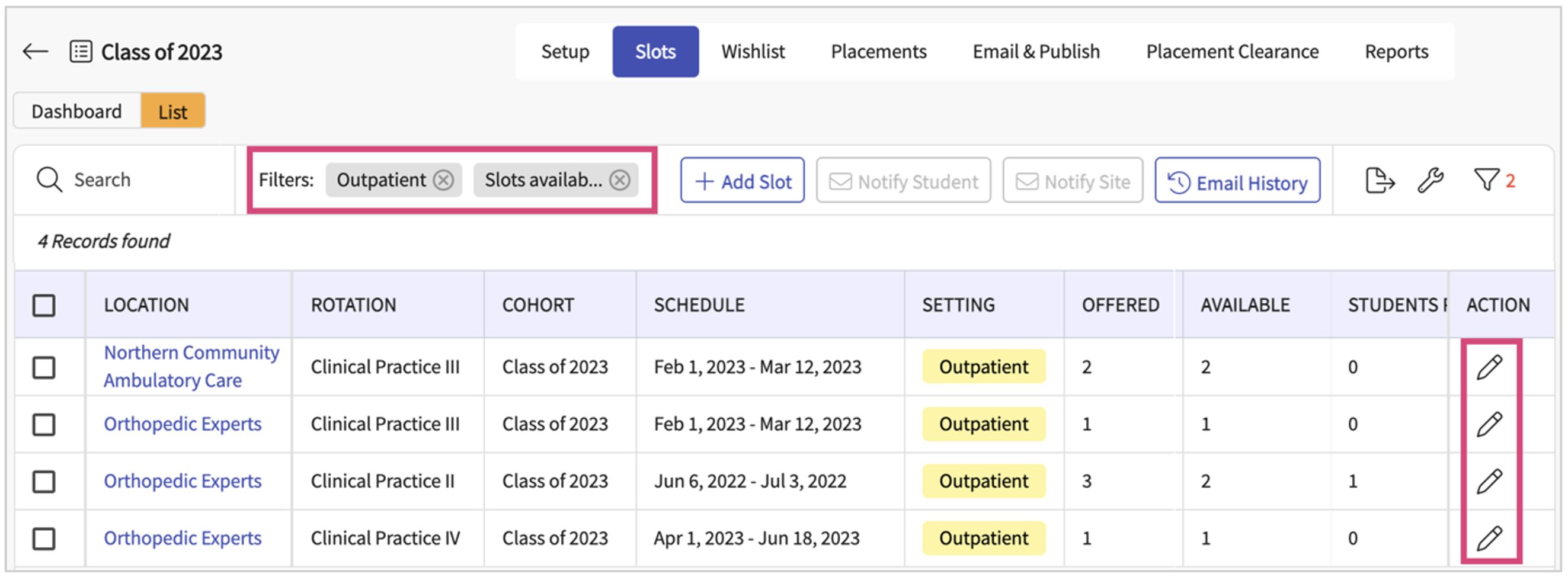Open the filter funnel icon
1568x577 pixels.
(x=1486, y=181)
